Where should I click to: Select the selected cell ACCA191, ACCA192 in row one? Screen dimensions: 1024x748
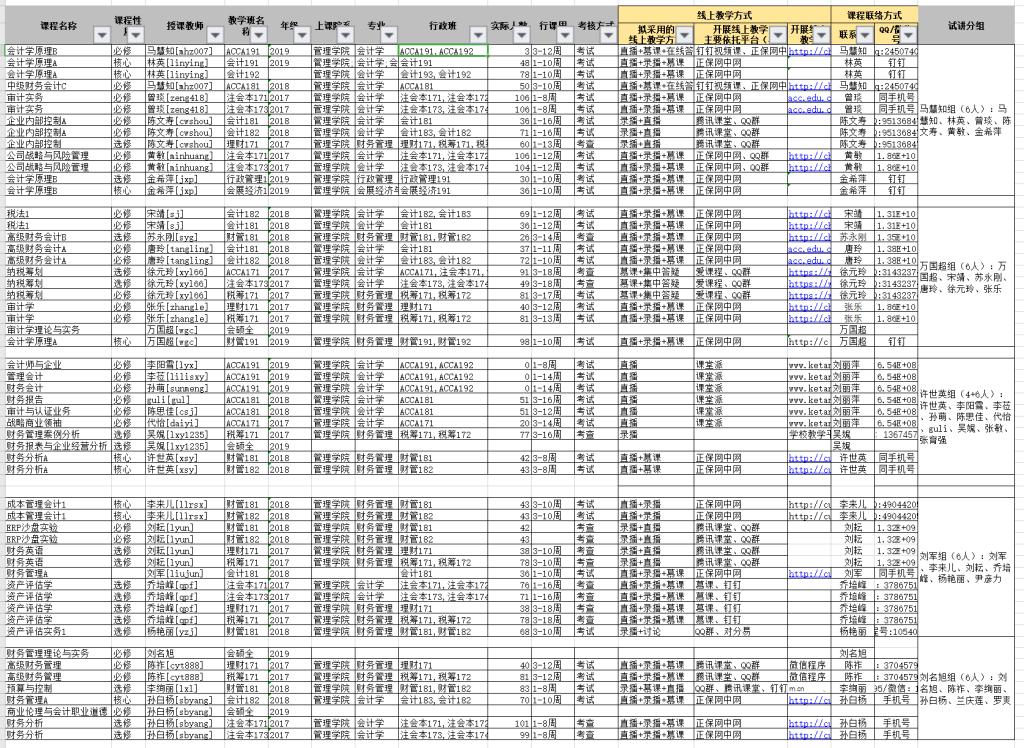pyautogui.click(x=442, y=49)
